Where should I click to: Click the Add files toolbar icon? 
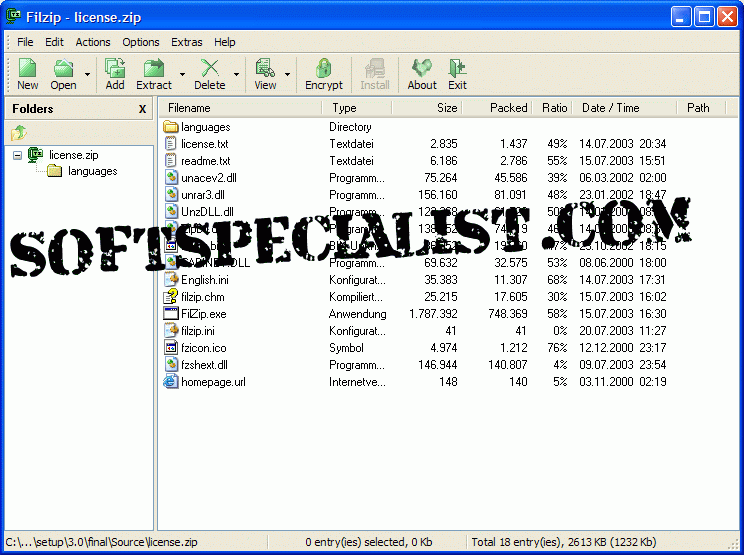coord(115,68)
